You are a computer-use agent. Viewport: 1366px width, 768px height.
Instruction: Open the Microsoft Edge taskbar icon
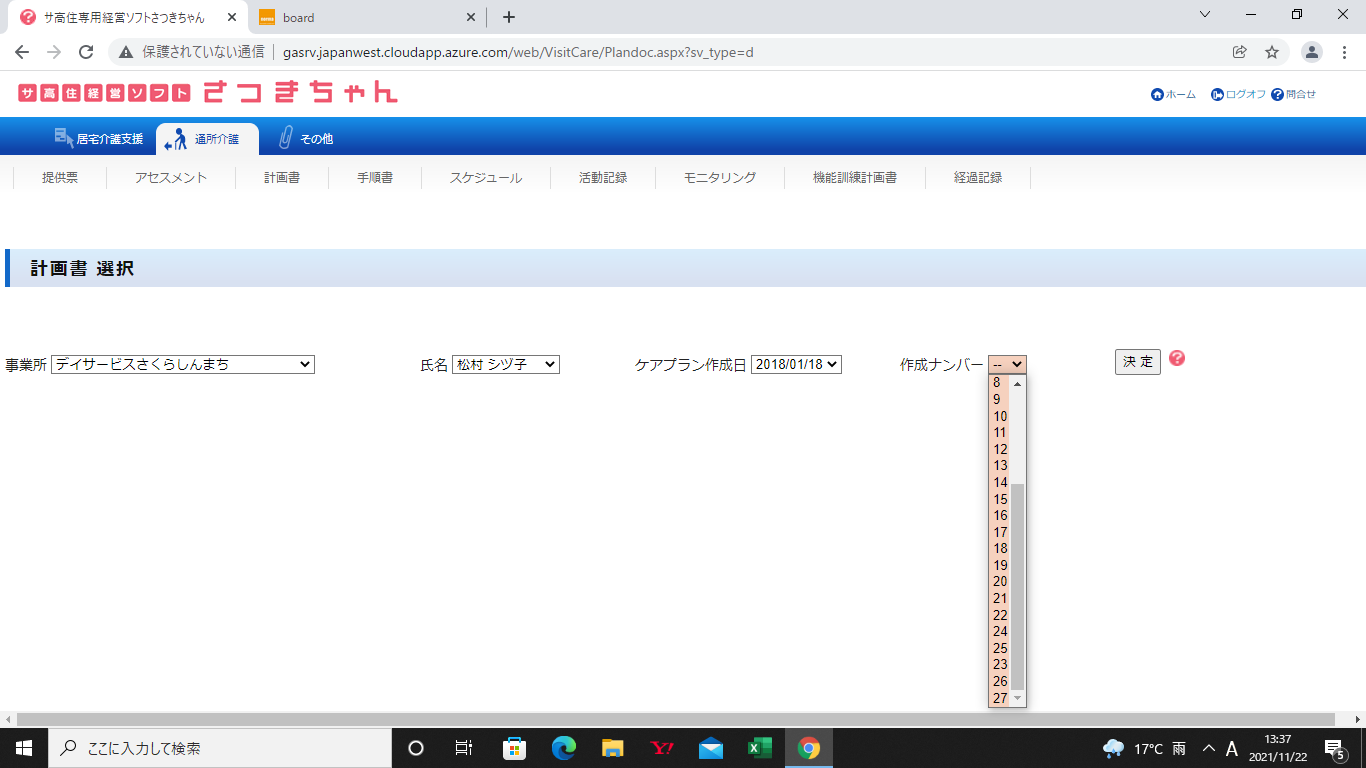point(564,748)
